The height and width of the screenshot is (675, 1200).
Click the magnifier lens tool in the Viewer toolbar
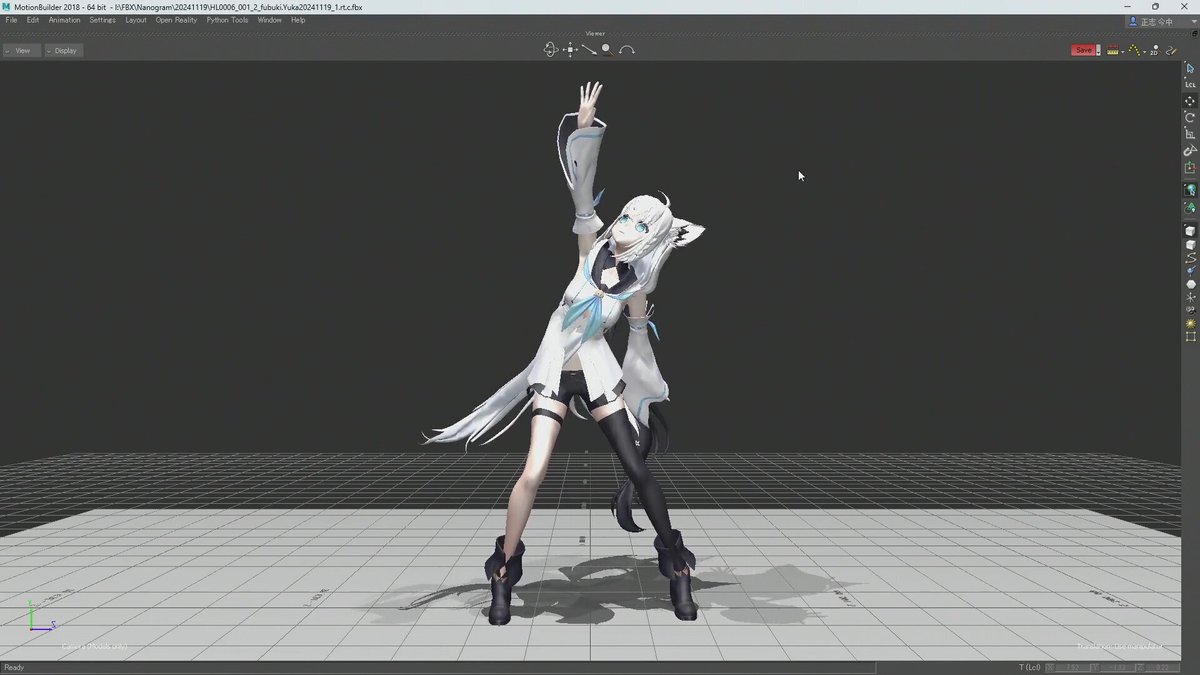[x=607, y=48]
